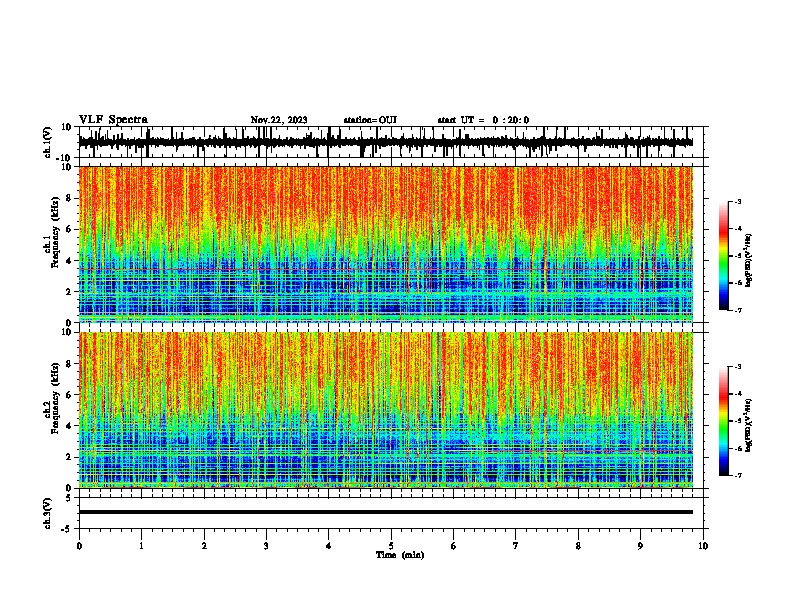Select the flat black ch.3 trace
This screenshot has width=792, height=612.
(x=386, y=512)
